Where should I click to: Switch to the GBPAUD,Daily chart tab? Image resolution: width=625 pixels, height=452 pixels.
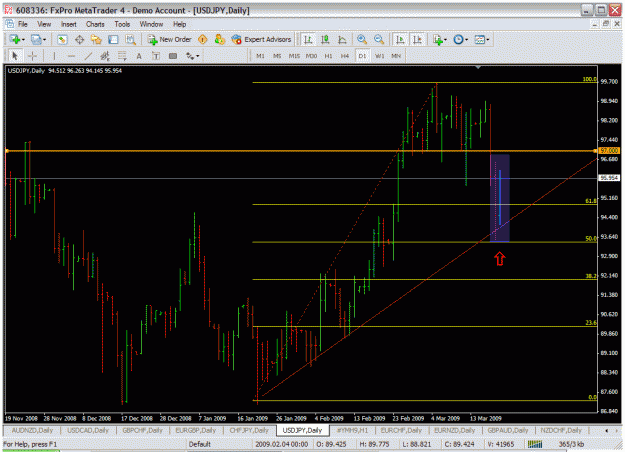pyautogui.click(x=508, y=430)
